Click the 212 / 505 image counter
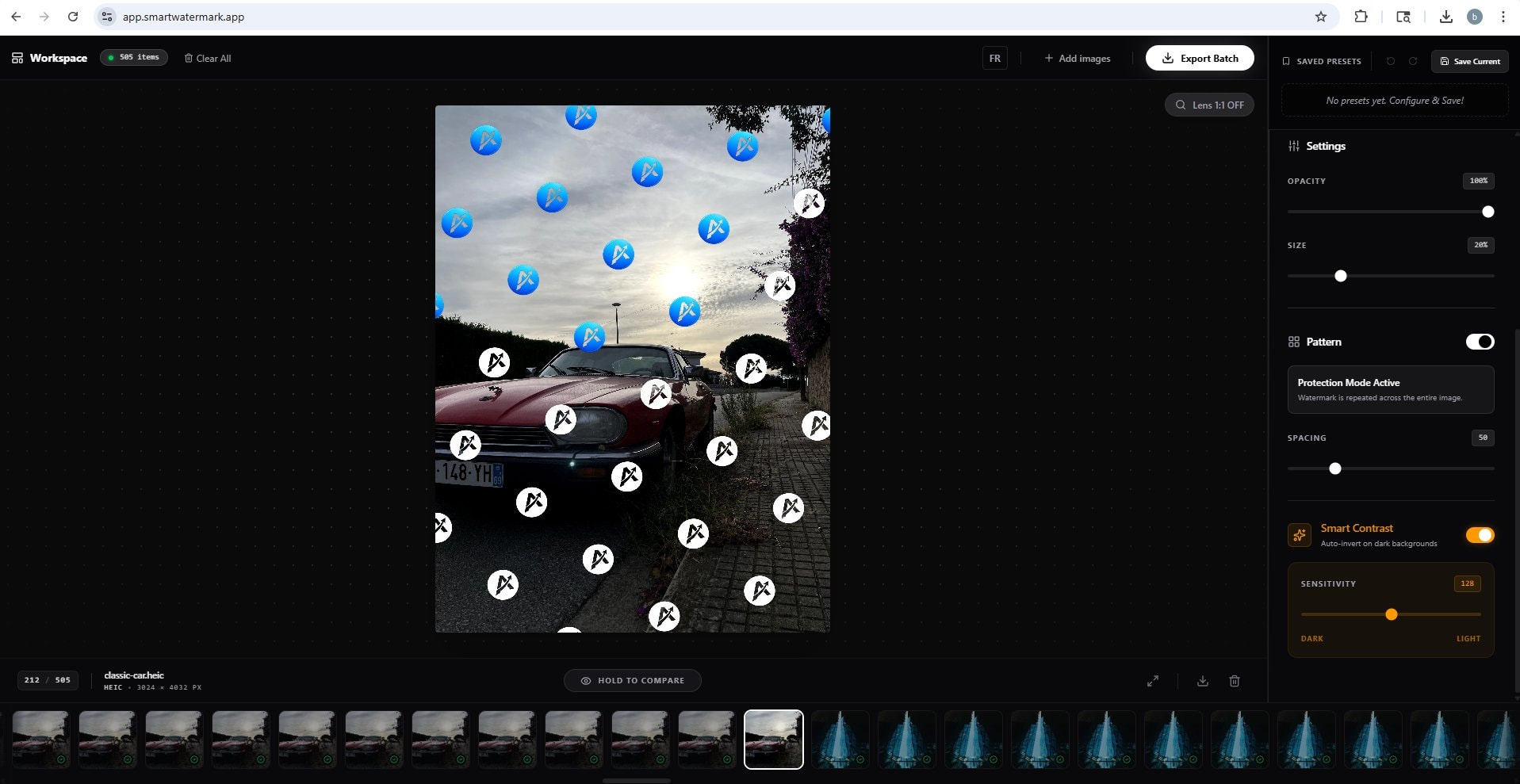Image resolution: width=1520 pixels, height=784 pixels. 48,680
